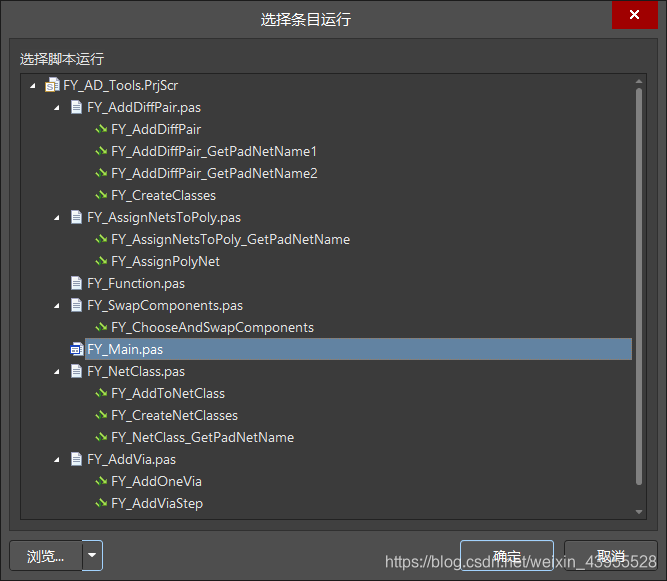Choose the FY_CreateNetClasses entry
The image size is (667, 581).
coord(174,416)
